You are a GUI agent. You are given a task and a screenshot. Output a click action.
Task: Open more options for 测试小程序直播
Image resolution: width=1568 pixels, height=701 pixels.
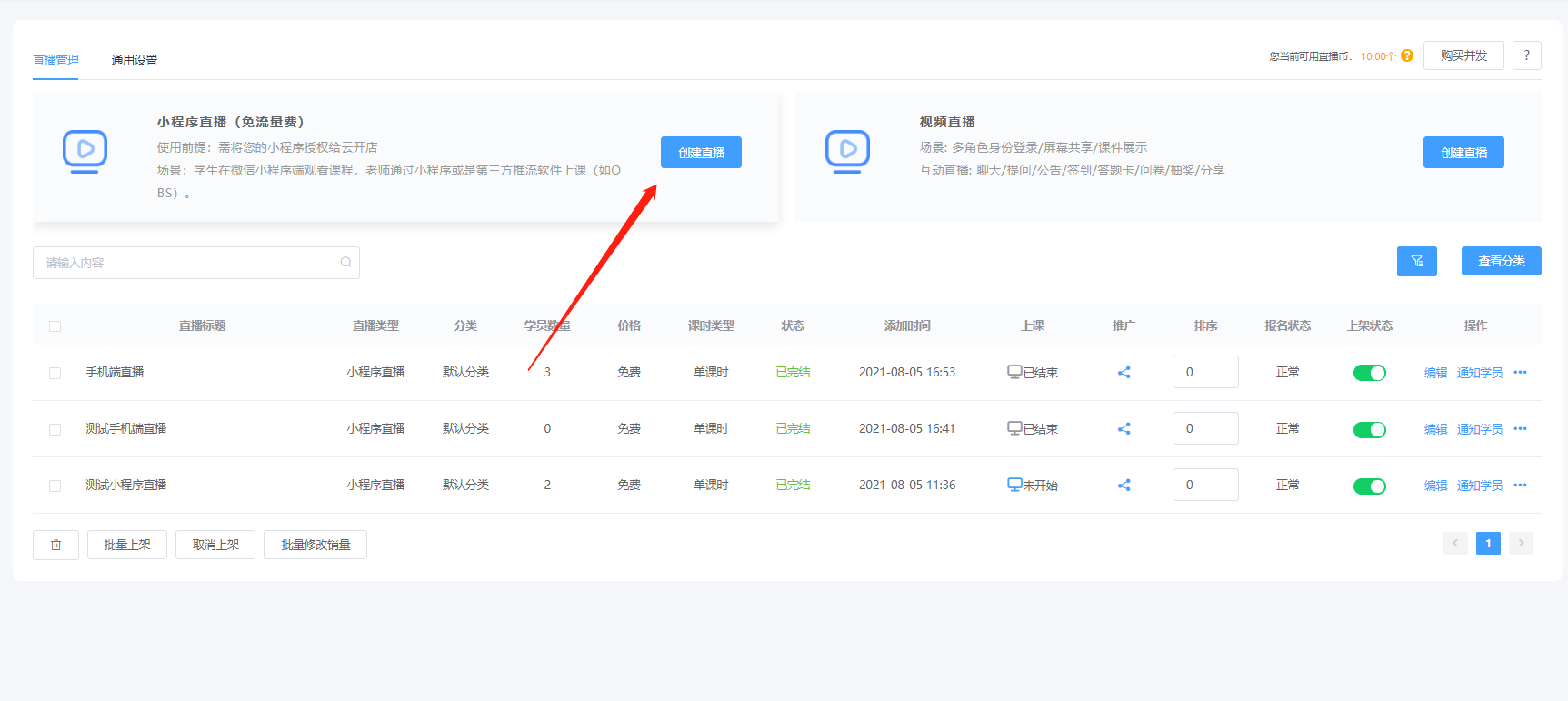(1521, 485)
